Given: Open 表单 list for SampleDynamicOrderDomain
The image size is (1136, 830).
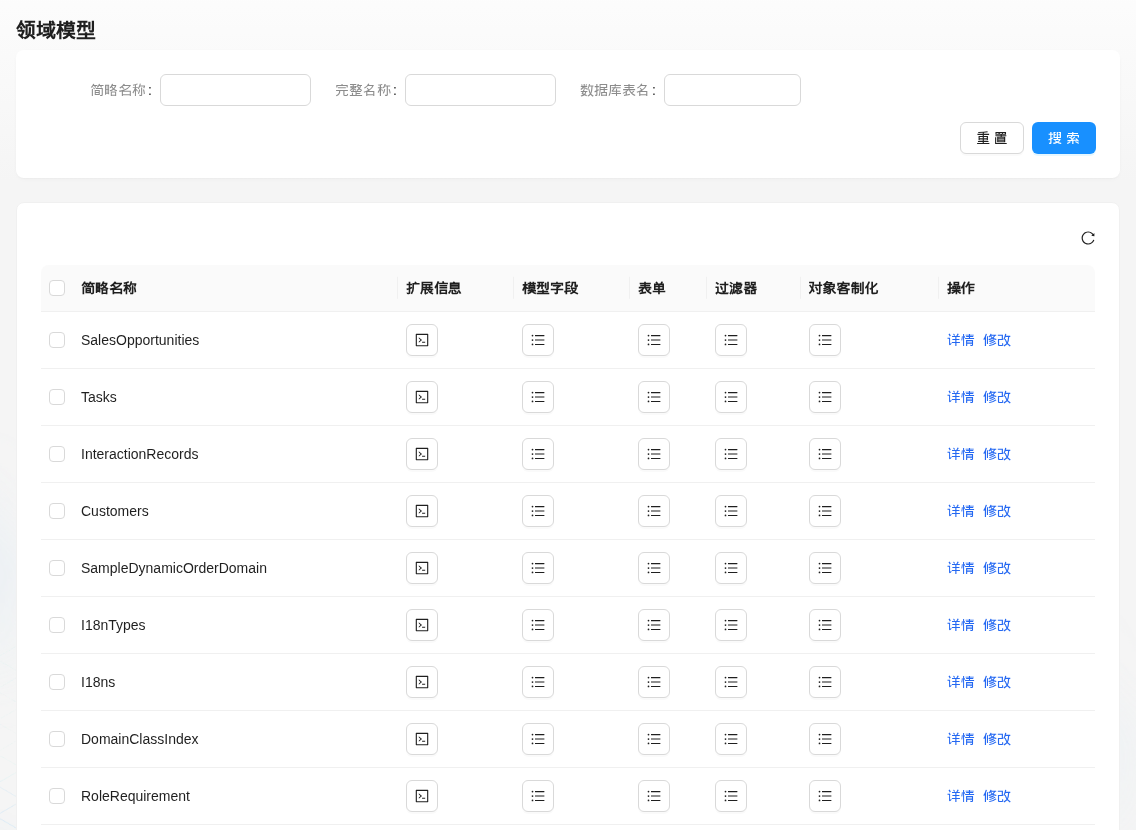Looking at the screenshot, I should point(653,568).
